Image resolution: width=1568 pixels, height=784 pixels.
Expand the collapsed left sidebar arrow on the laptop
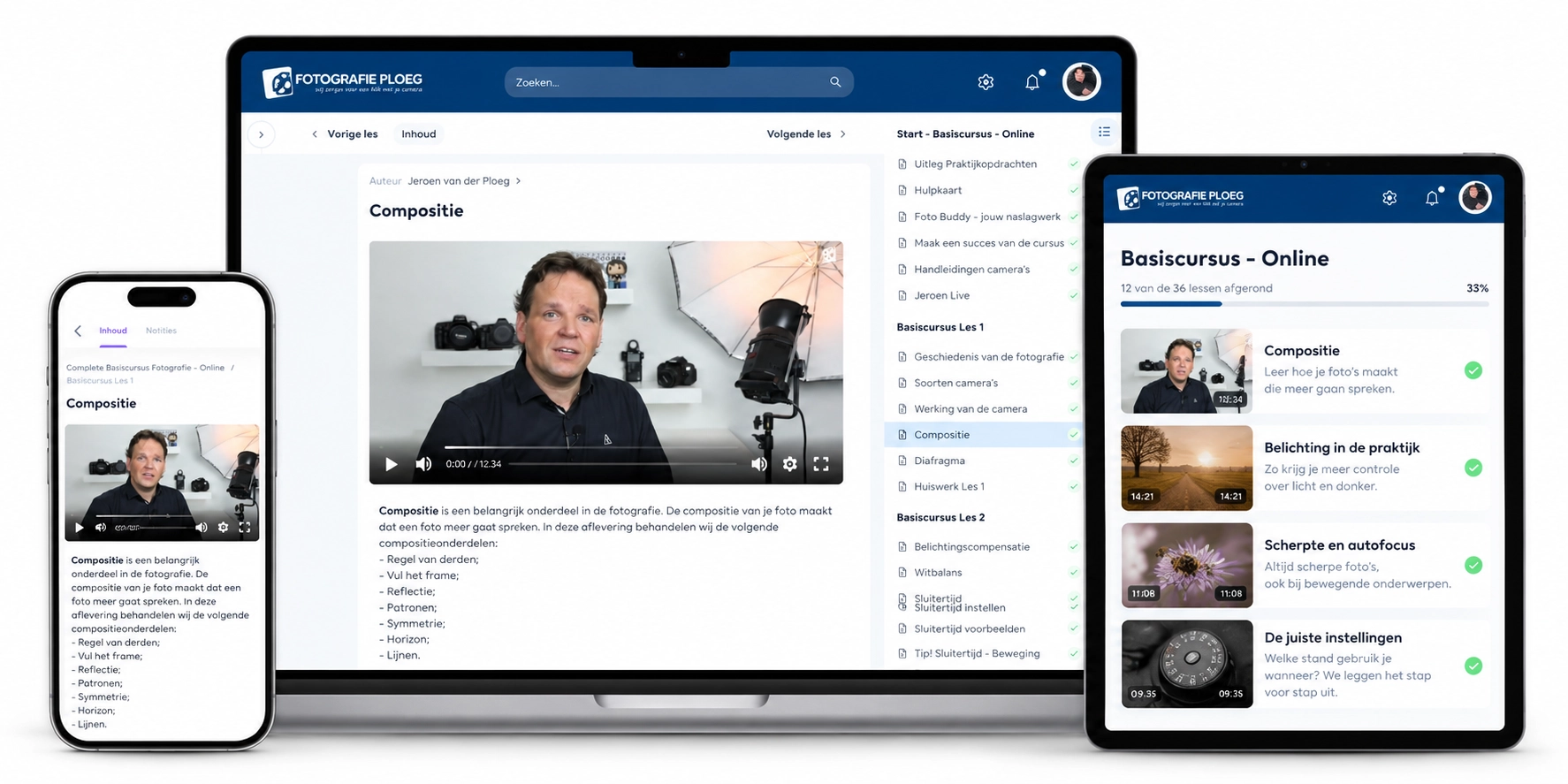point(261,134)
